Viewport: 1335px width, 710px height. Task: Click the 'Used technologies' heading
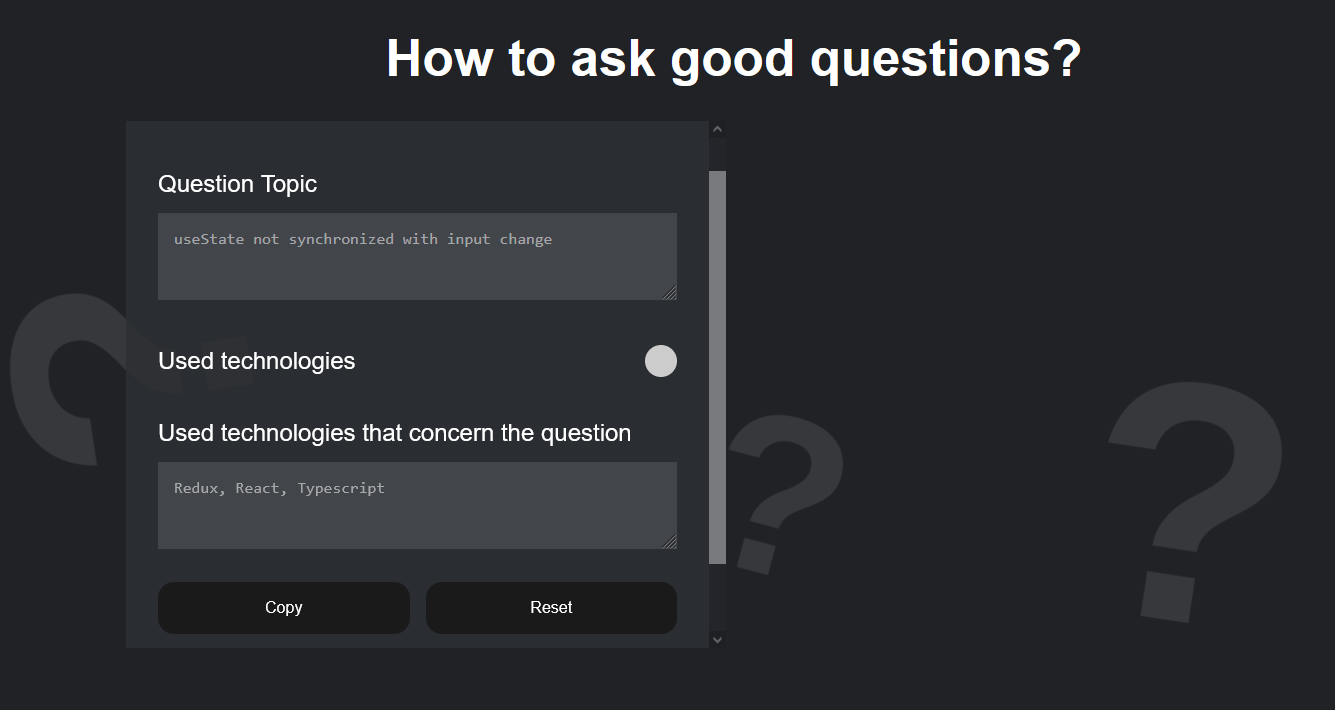coord(256,361)
